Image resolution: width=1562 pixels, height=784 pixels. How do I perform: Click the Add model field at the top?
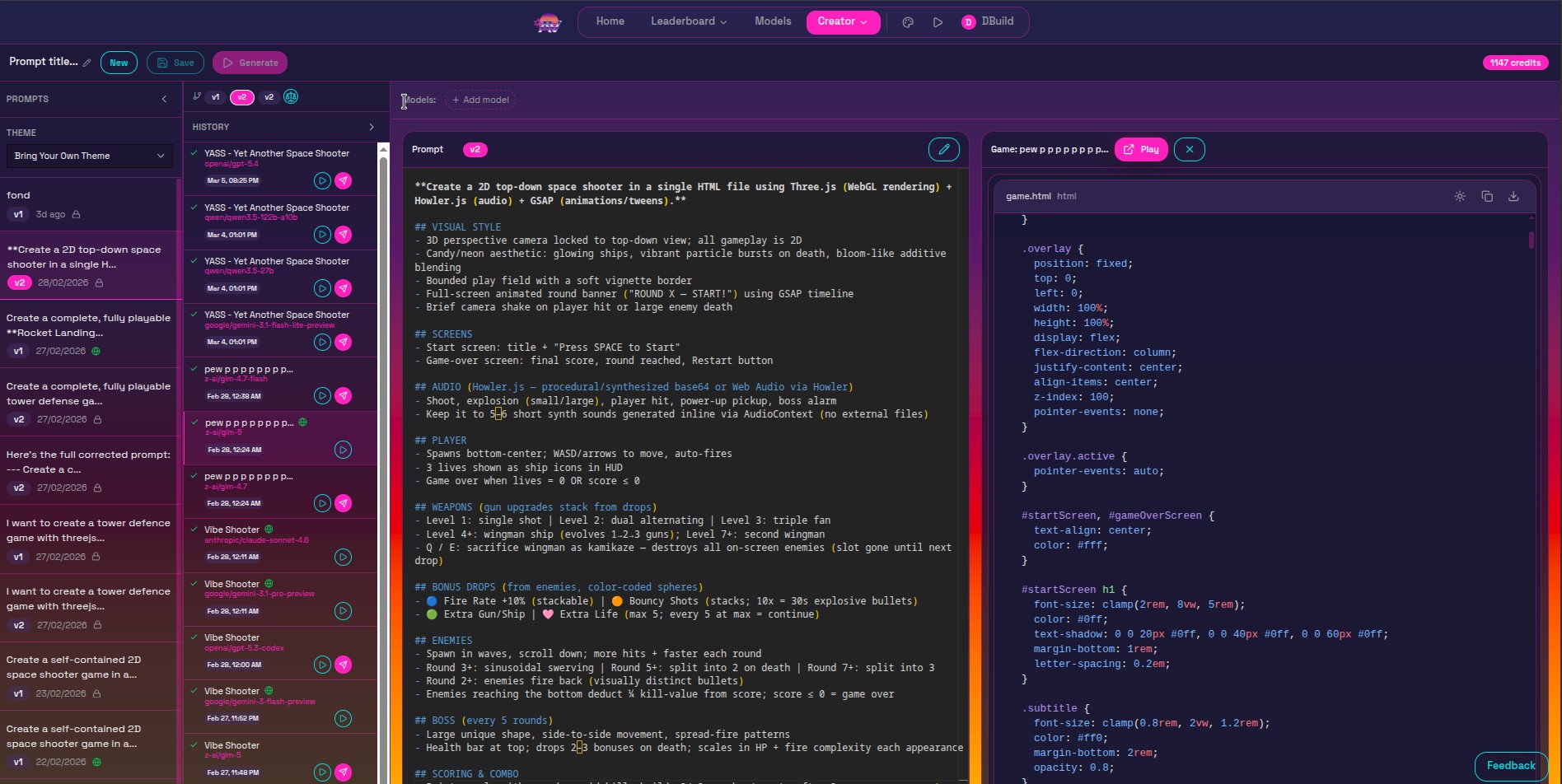(480, 100)
